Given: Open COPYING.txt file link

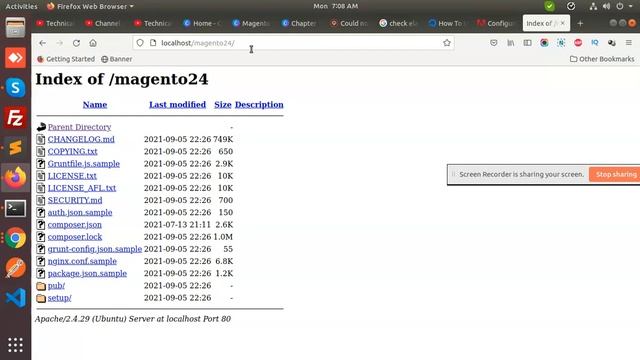Looking at the screenshot, I should coord(72,151).
